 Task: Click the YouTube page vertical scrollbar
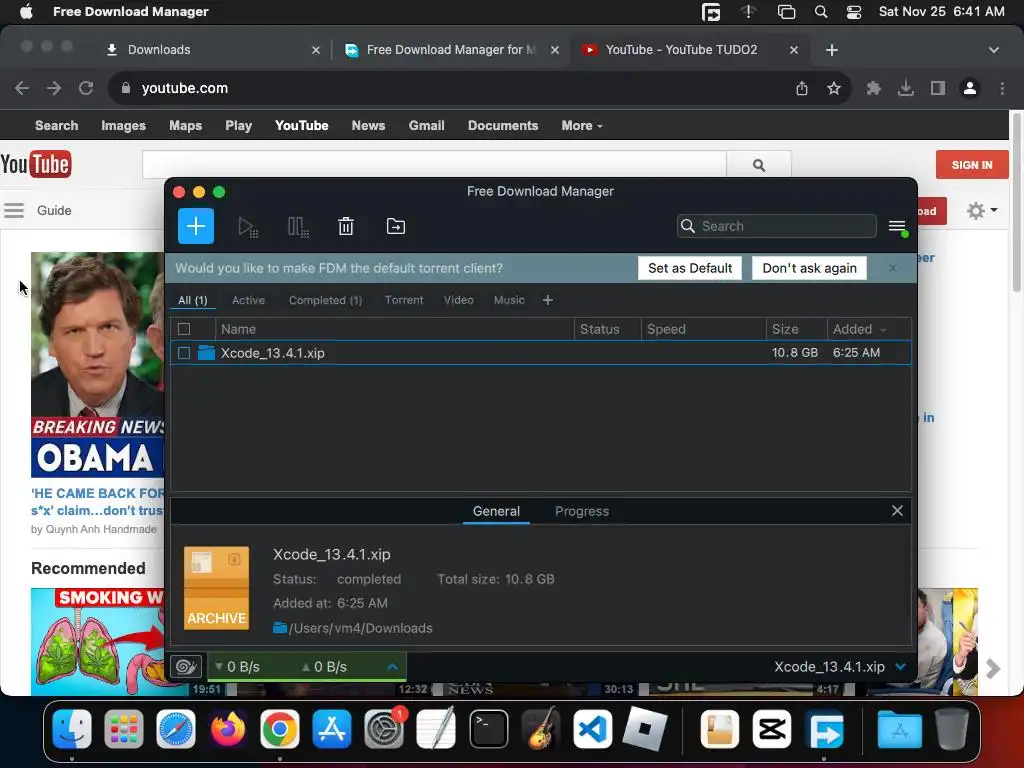click(1017, 202)
